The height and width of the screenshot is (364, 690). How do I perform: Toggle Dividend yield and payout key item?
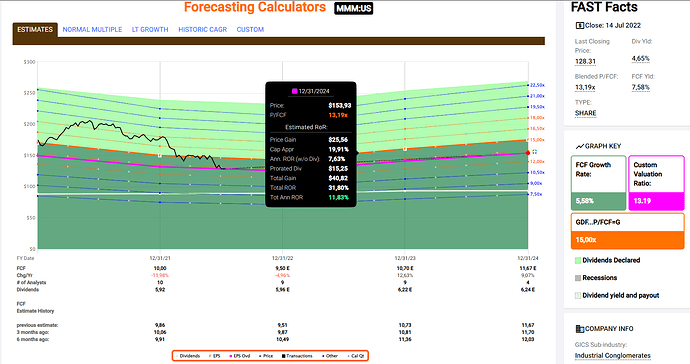click(617, 295)
